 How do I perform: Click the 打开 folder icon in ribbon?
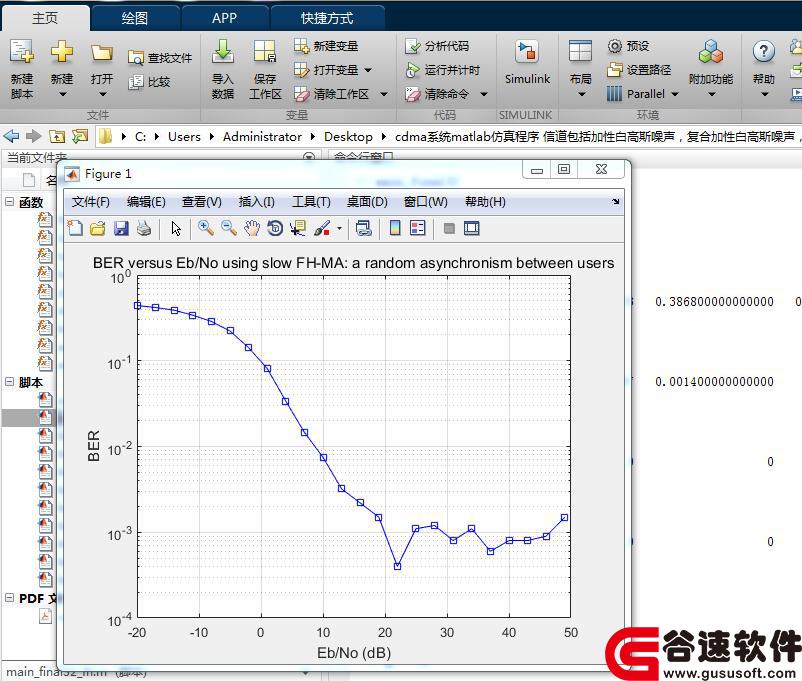[x=102, y=52]
